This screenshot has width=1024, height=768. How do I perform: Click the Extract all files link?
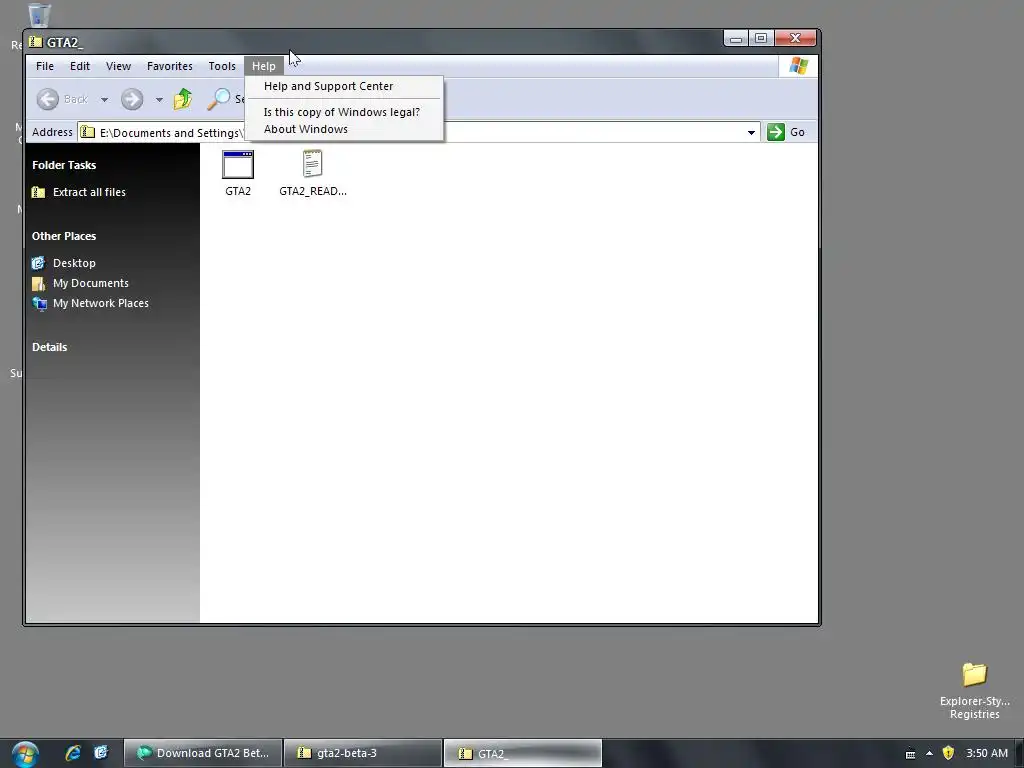[89, 192]
